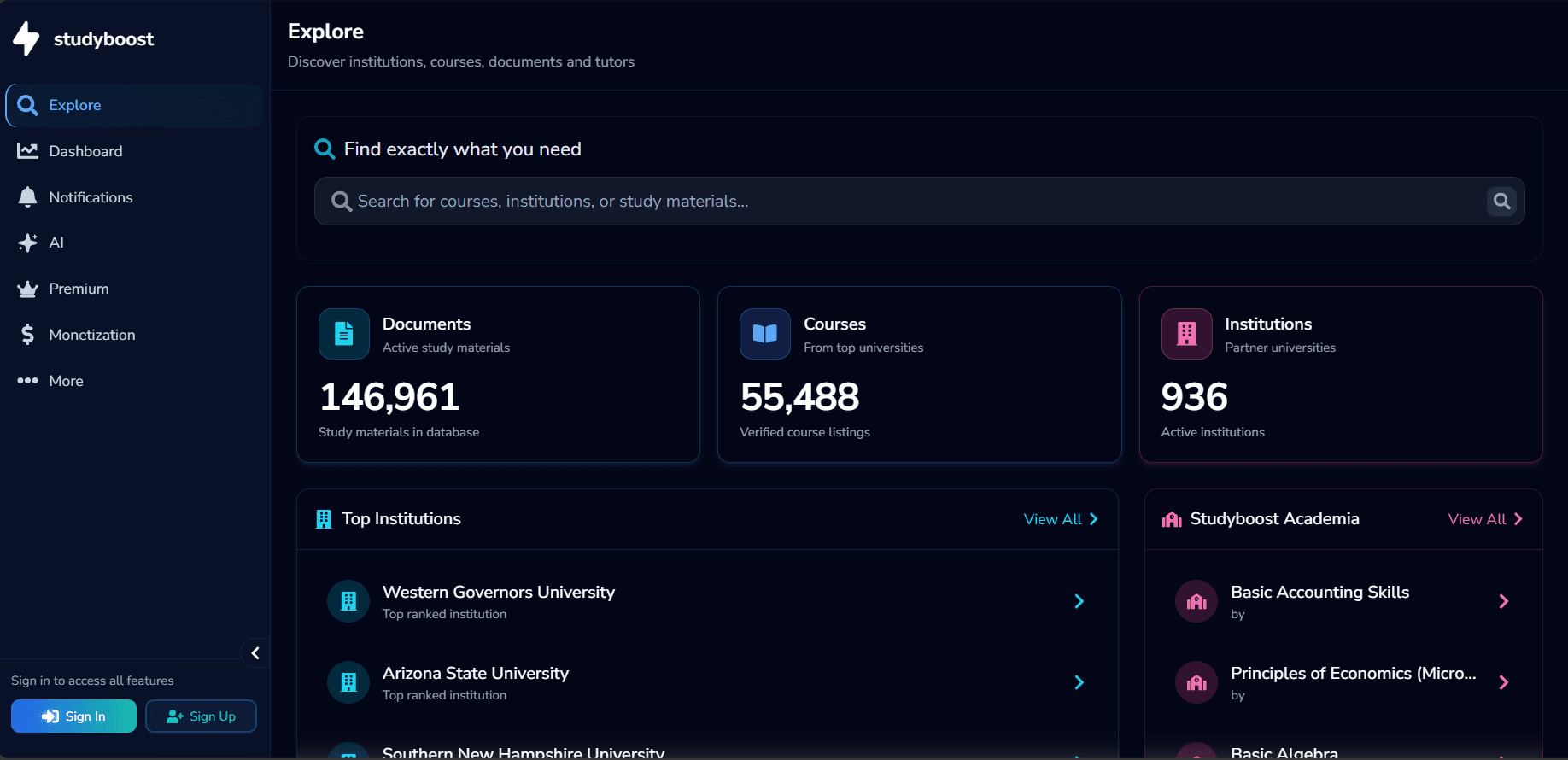The image size is (1568, 760).
Task: Click the Arizona State University building icon
Action: 348,682
